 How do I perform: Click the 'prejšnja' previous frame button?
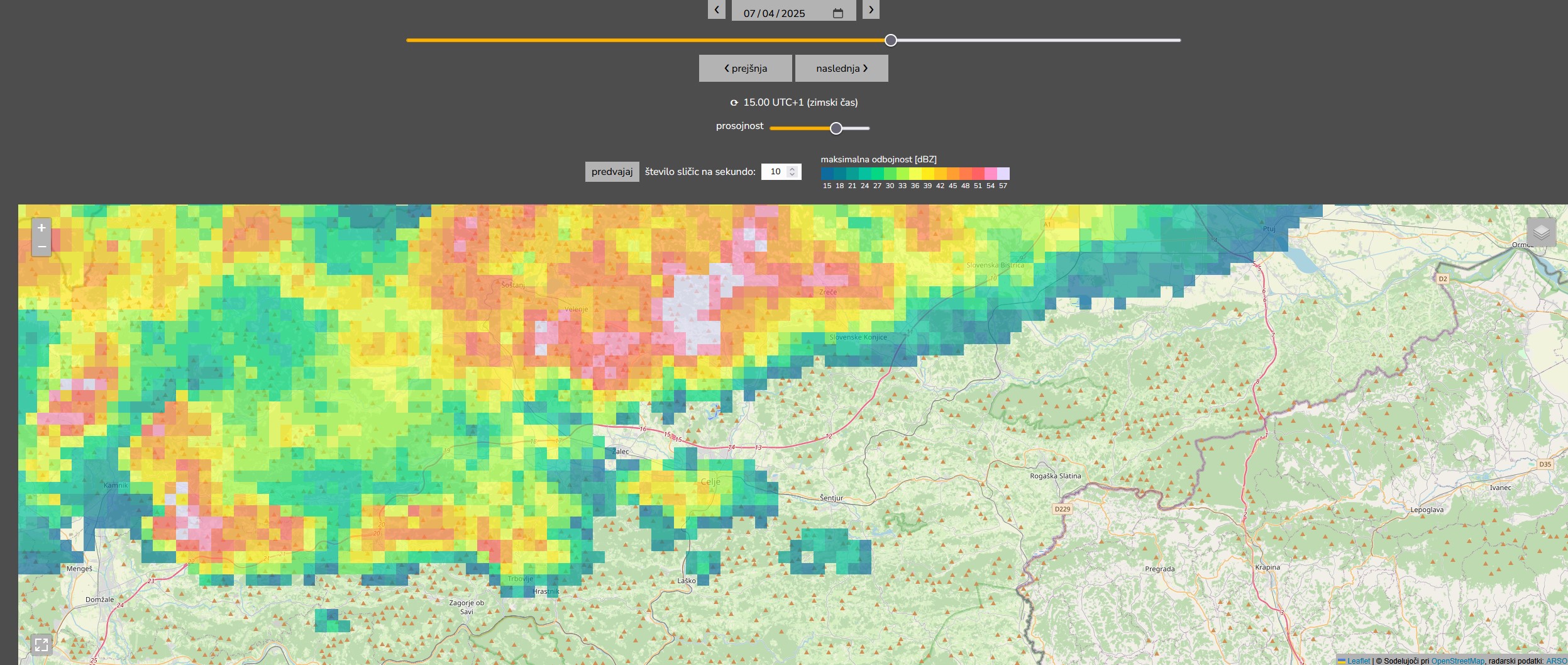pos(745,68)
